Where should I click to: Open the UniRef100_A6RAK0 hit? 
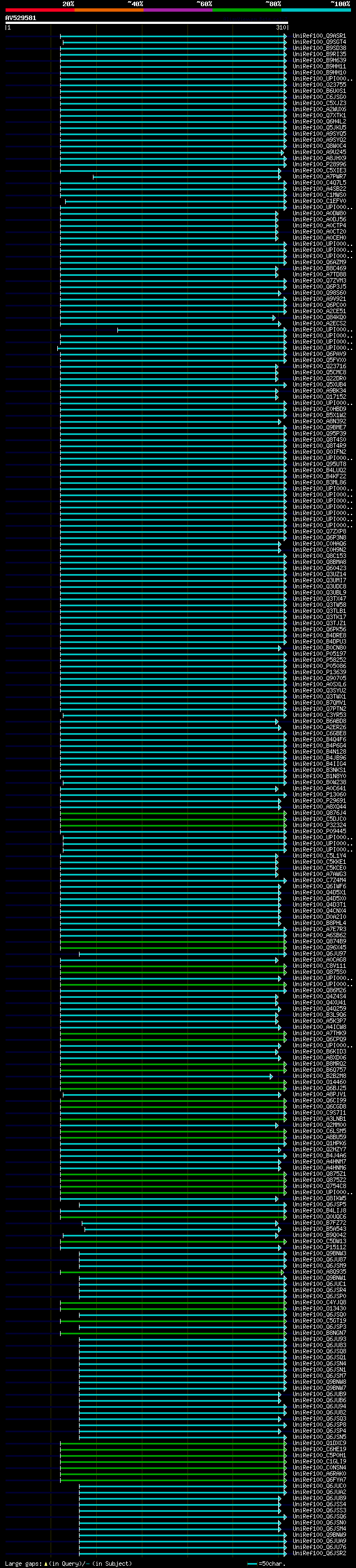tap(319, 1473)
